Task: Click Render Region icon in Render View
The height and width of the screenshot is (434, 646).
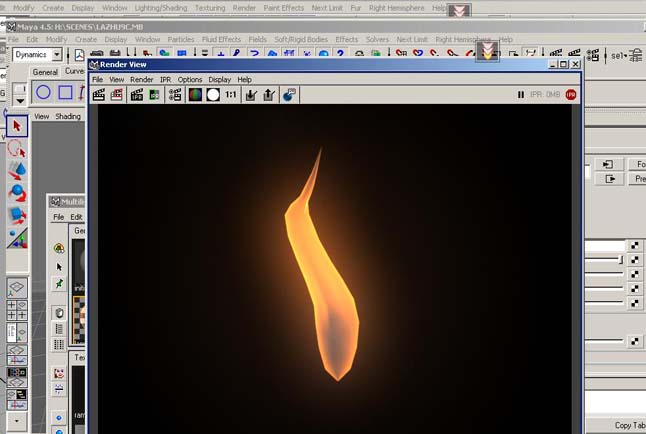Action: (x=117, y=95)
